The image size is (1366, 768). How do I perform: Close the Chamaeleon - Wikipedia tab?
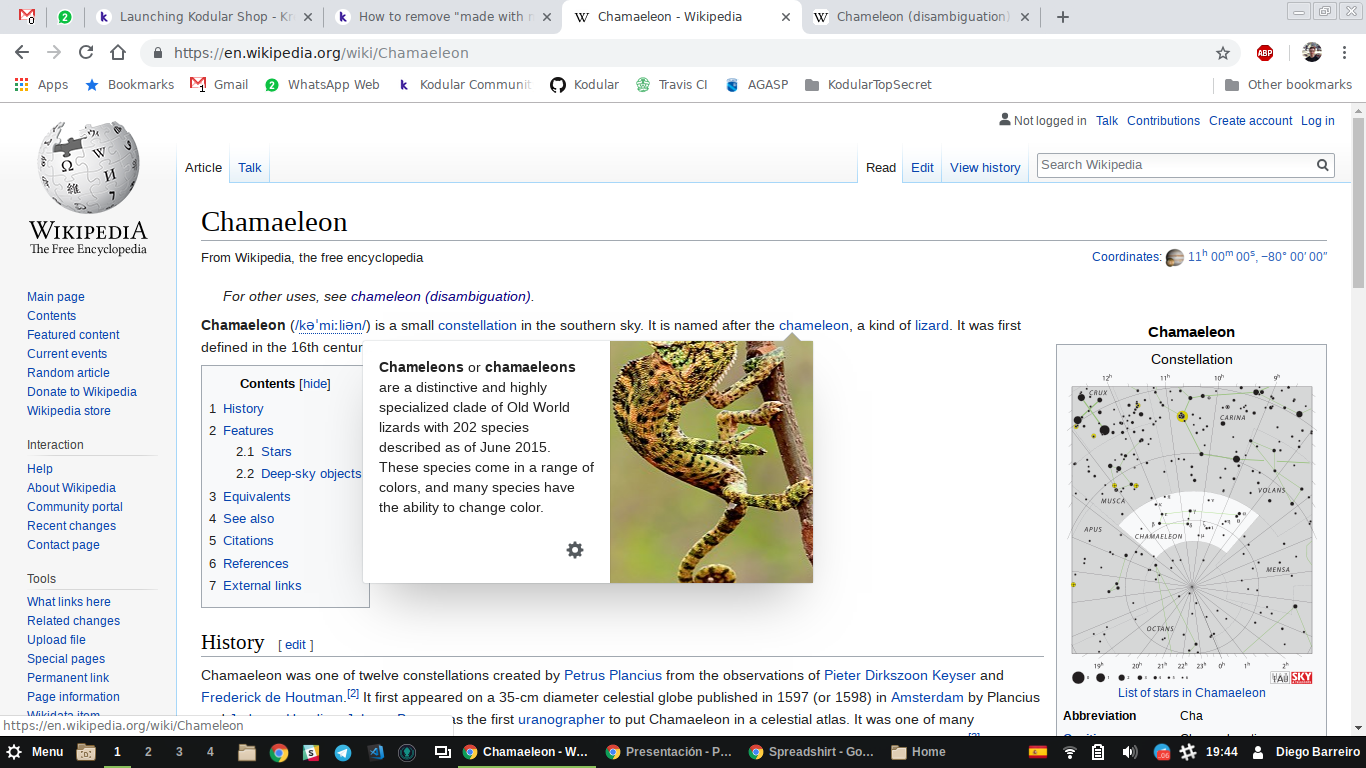[785, 17]
